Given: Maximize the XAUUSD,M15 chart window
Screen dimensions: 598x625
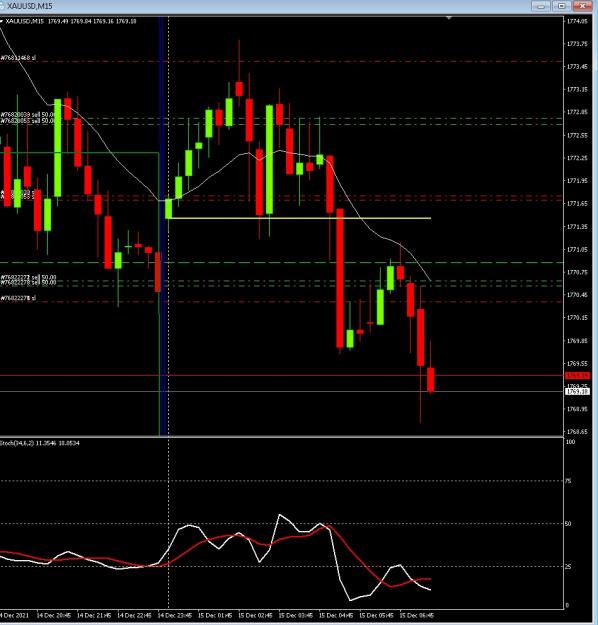Looking at the screenshot, I should [x=561, y=6].
